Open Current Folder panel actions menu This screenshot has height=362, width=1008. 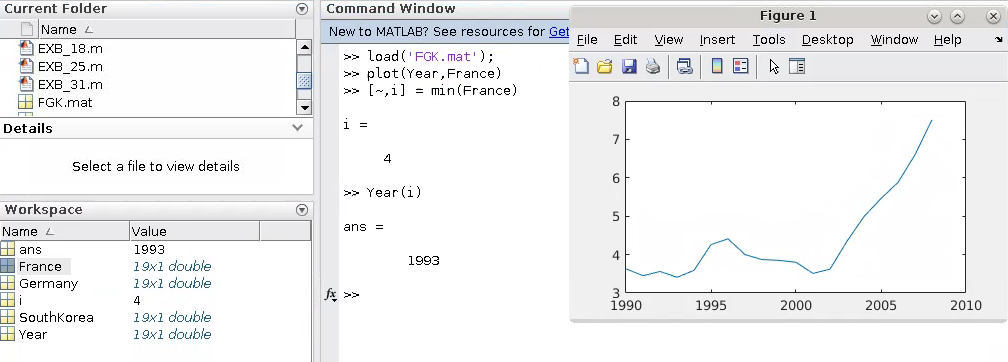coord(302,9)
